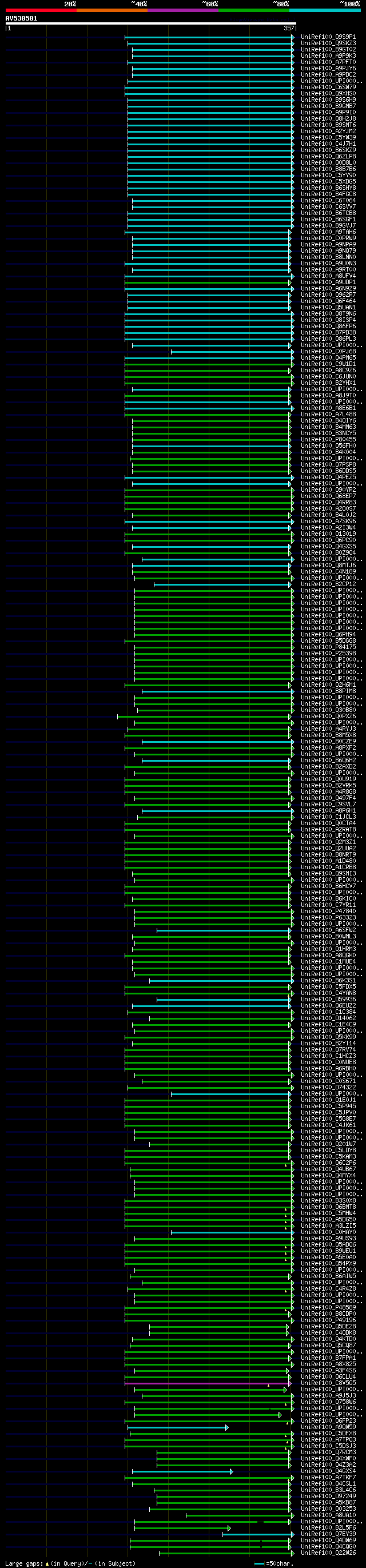
Task: Open hit UniRef100_Q9S9P1
Action: [x=328, y=37]
